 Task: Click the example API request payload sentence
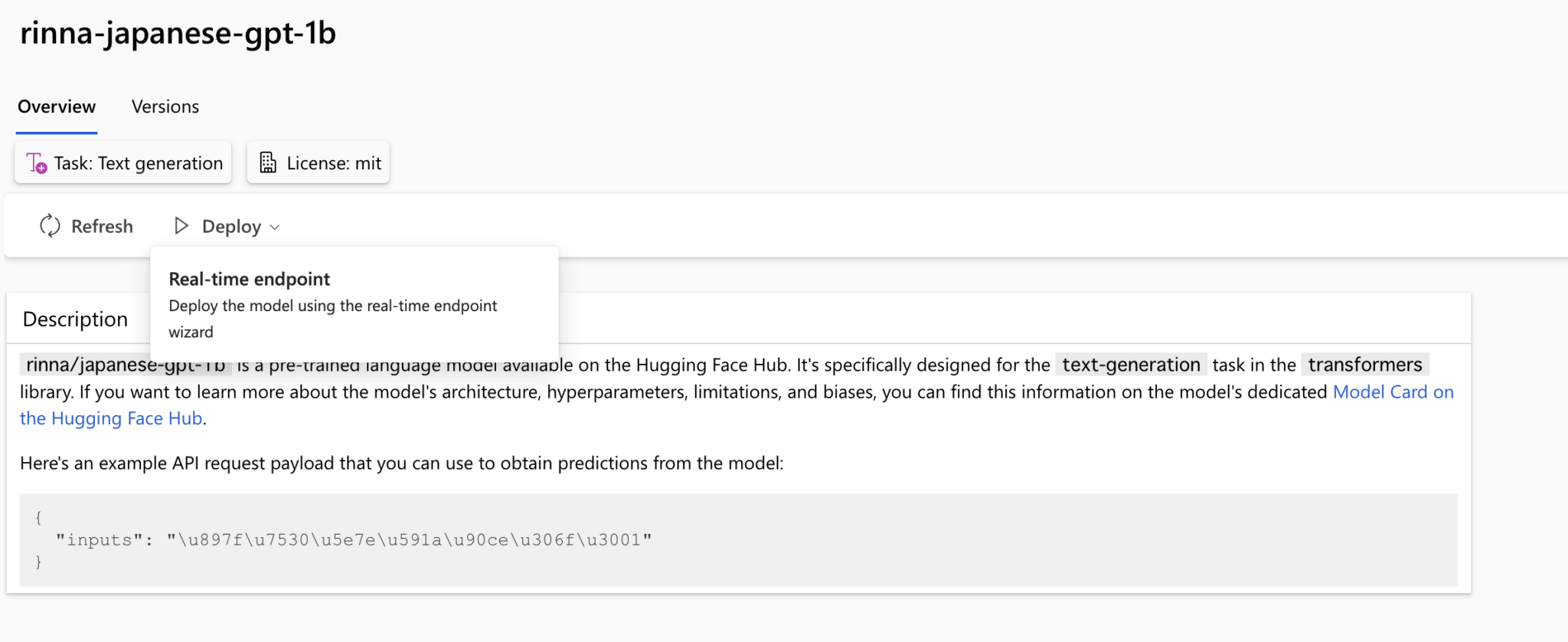[x=401, y=463]
